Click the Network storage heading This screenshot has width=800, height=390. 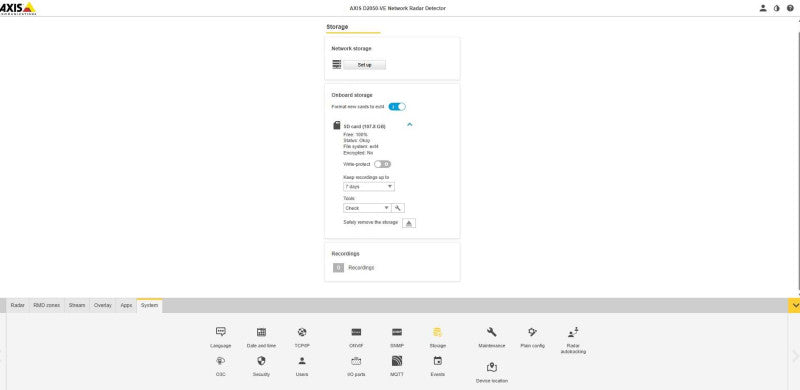[352, 48]
